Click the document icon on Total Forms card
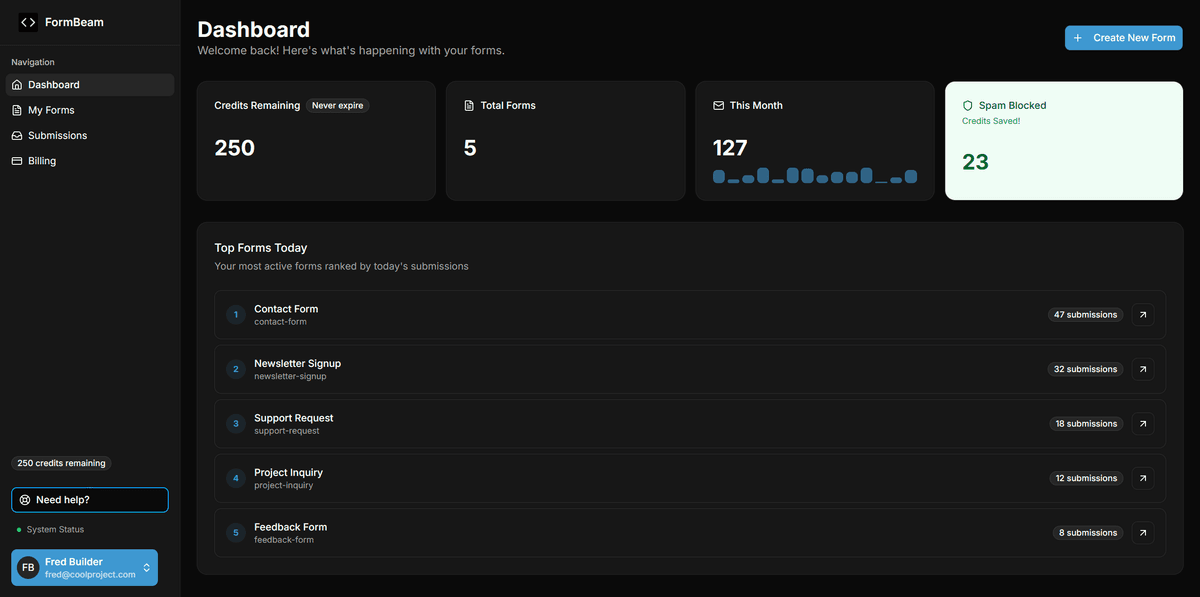1200x597 pixels. [467, 104]
